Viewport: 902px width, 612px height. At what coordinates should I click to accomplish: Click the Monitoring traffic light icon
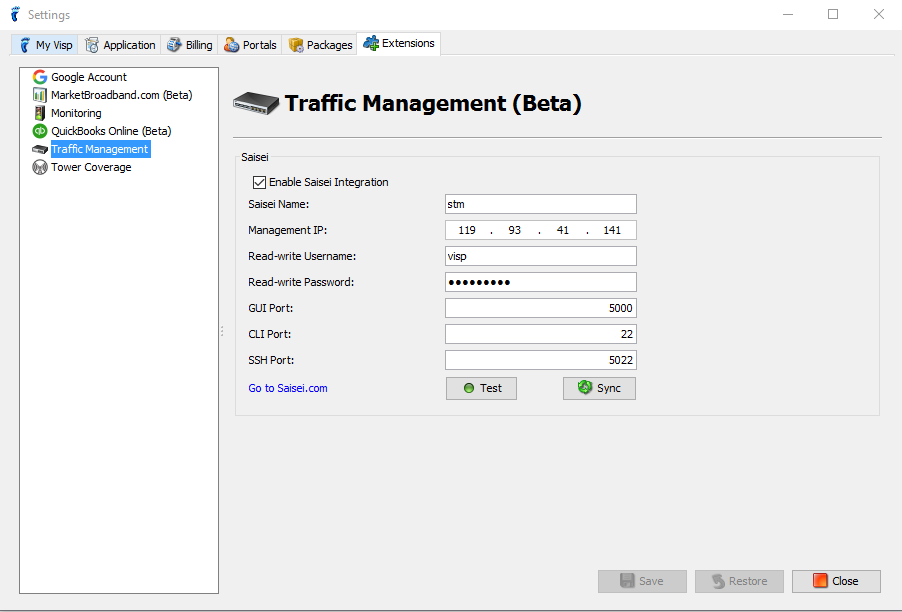click(40, 113)
